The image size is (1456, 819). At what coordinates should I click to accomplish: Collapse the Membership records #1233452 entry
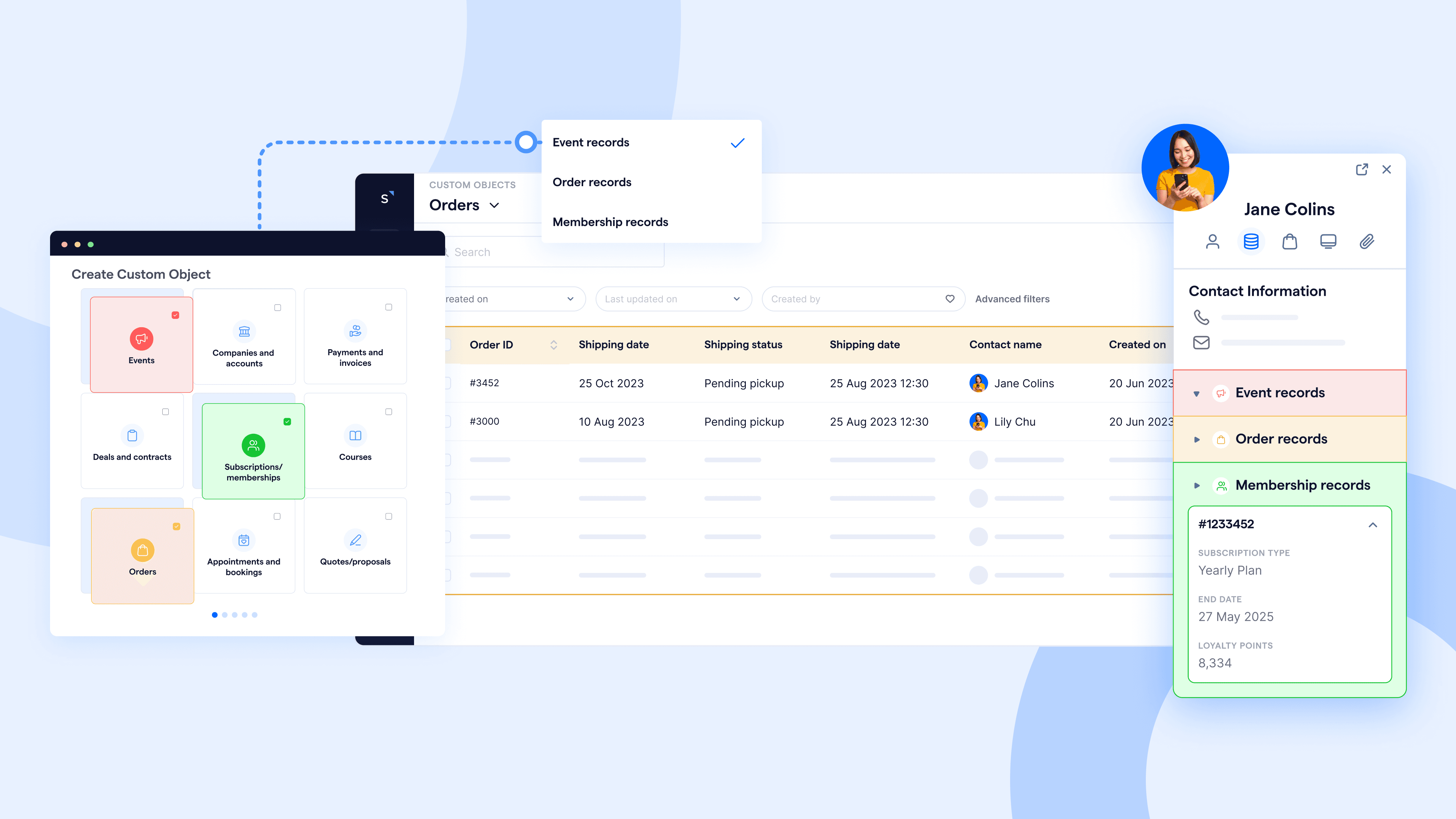tap(1374, 524)
